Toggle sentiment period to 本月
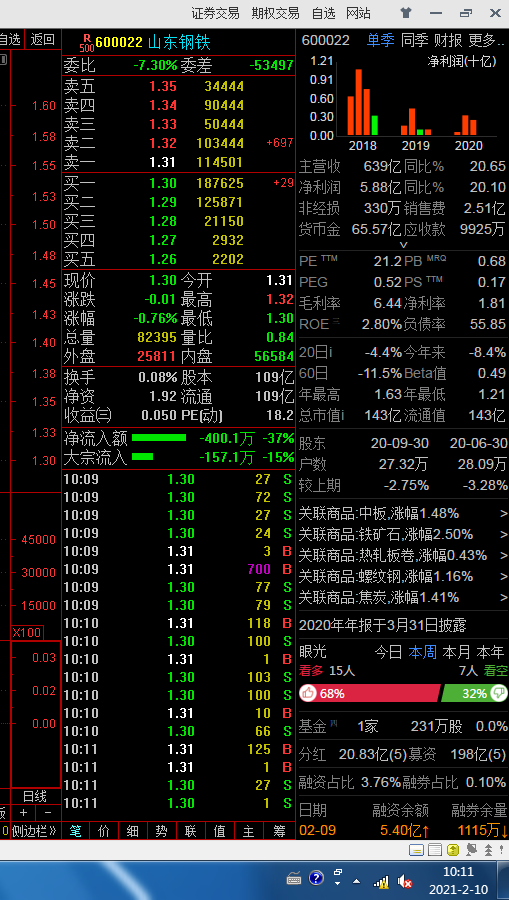 click(456, 652)
